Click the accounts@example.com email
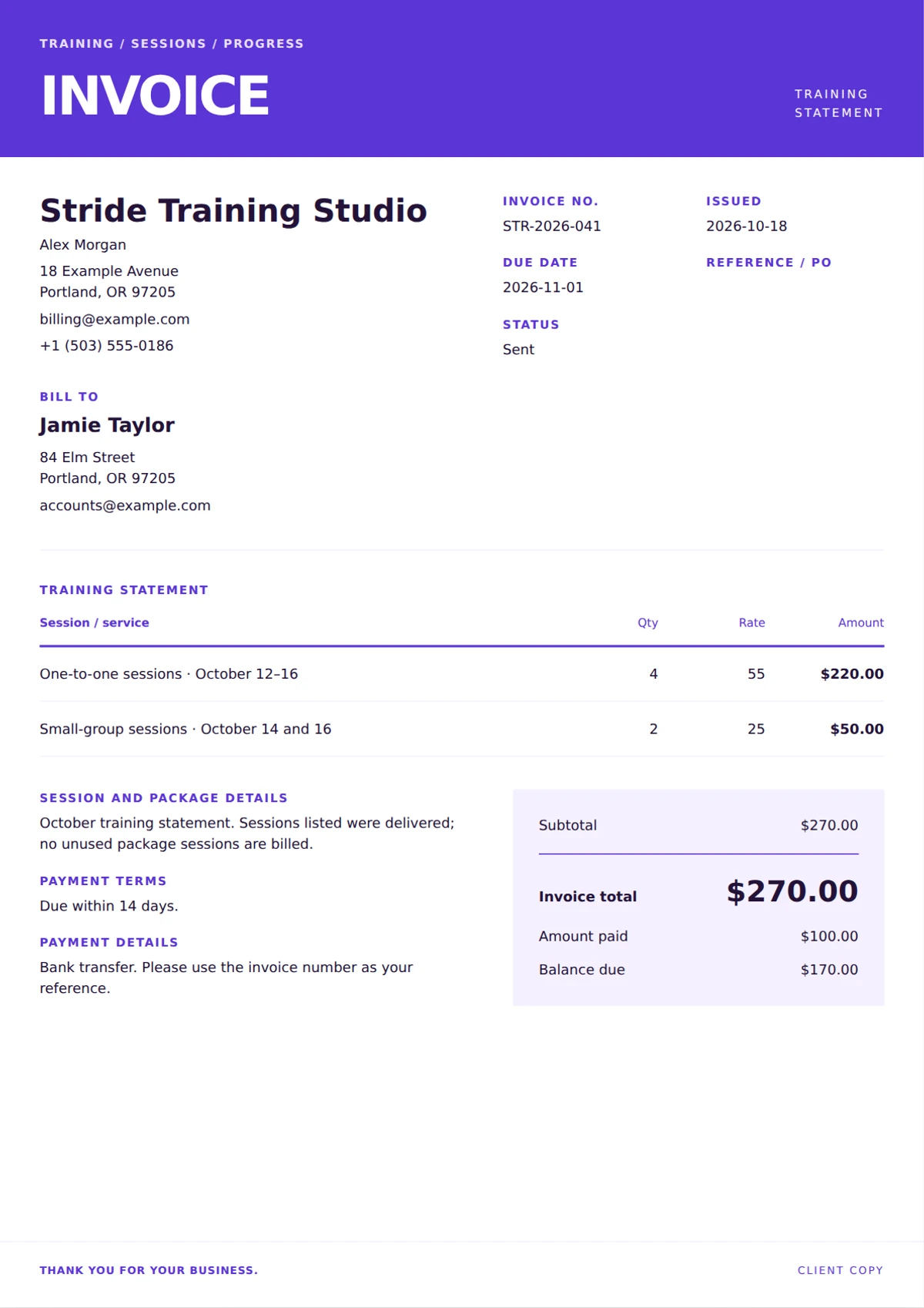Screen dimensions: 924x1308 pos(126,505)
